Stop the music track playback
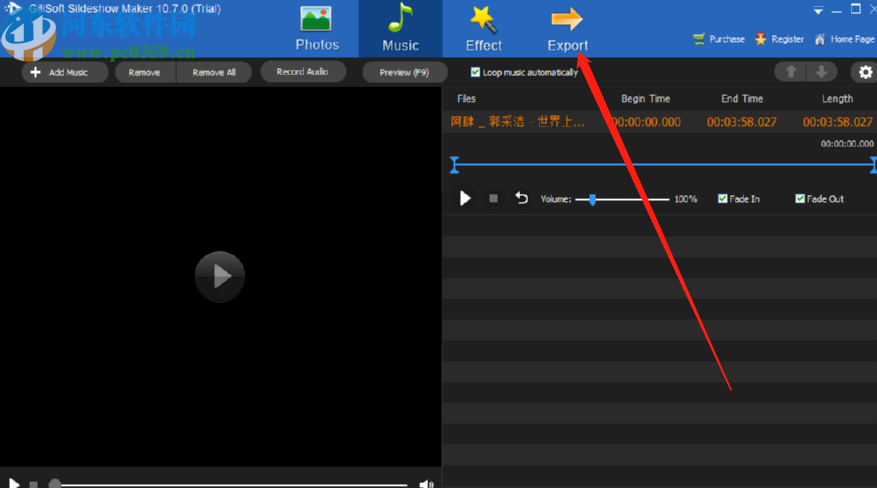 pos(493,198)
